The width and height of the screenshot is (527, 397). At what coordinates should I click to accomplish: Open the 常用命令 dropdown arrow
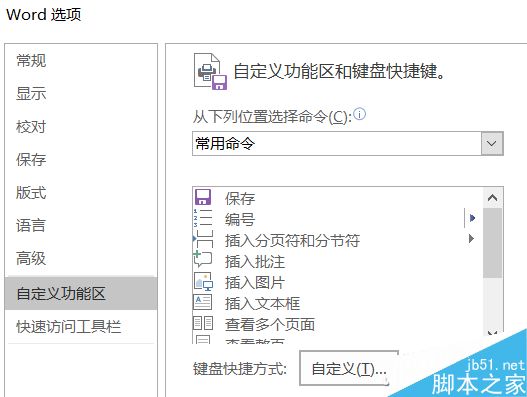pyautogui.click(x=492, y=144)
